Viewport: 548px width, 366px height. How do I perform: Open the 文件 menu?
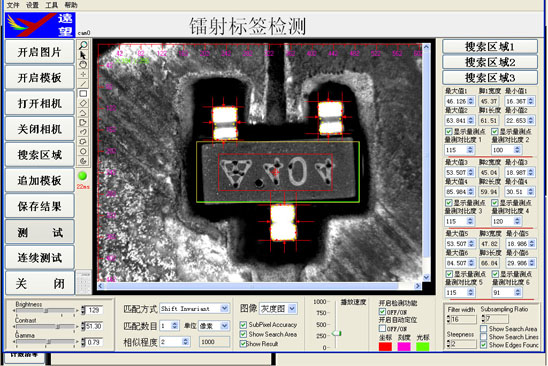pos(13,5)
